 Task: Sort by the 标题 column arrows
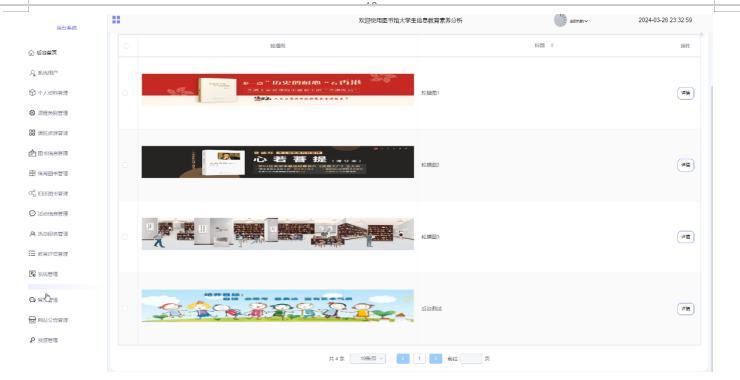point(552,46)
